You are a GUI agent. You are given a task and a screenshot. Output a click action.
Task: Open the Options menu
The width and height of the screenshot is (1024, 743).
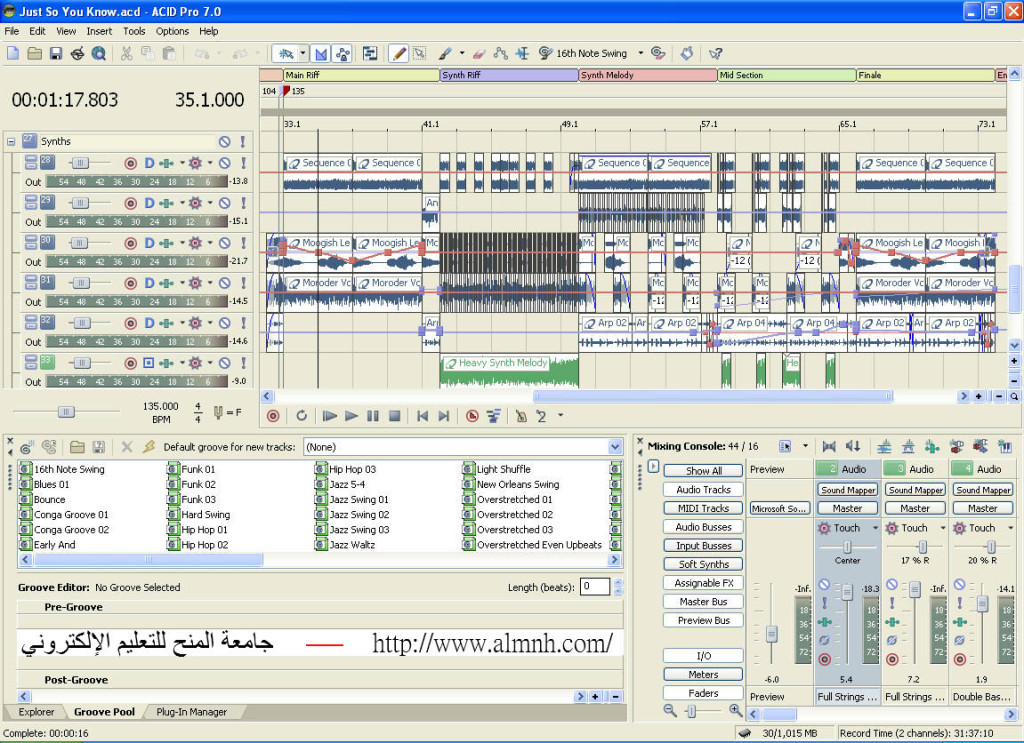[172, 31]
